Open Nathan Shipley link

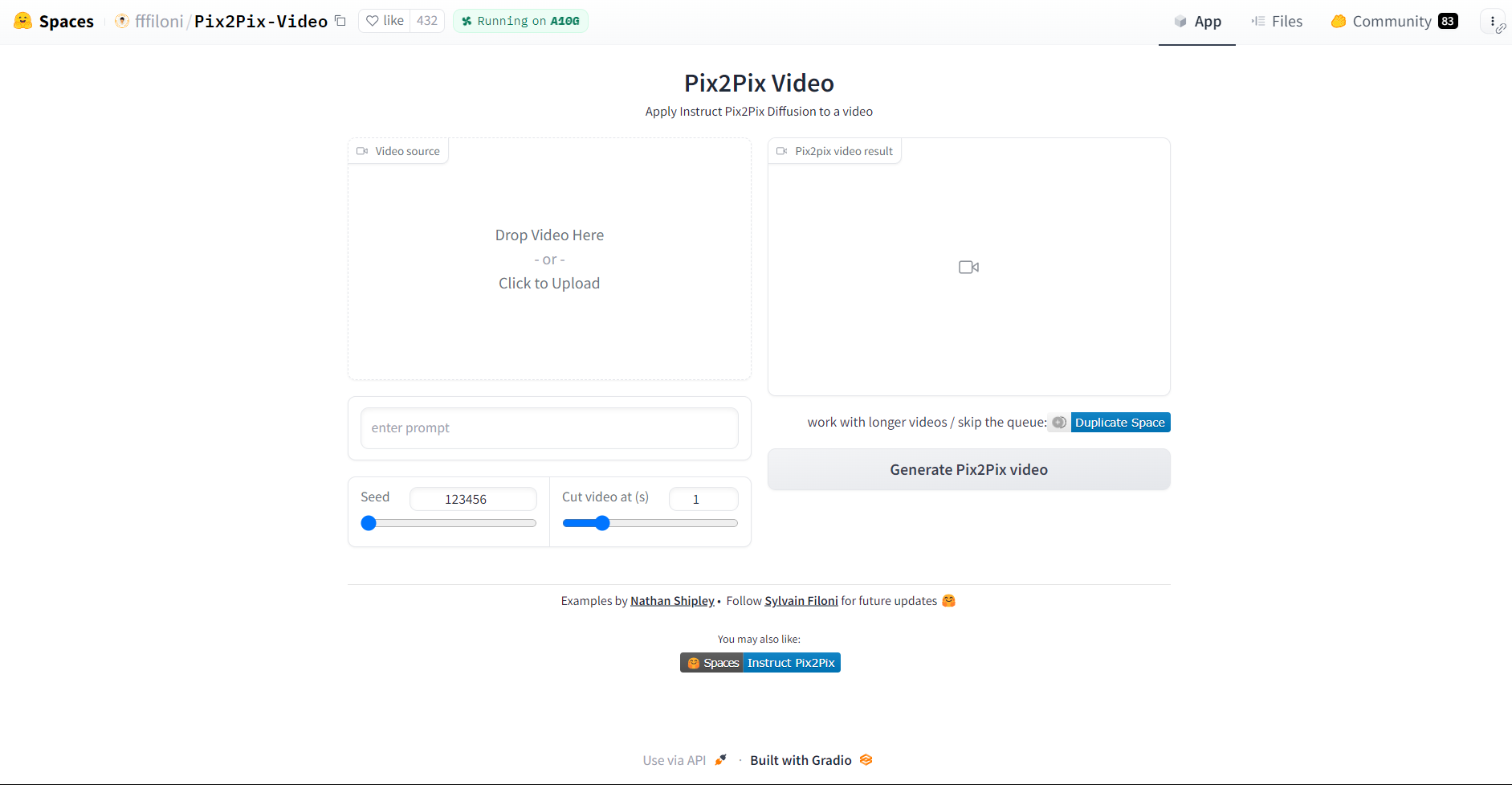point(672,601)
